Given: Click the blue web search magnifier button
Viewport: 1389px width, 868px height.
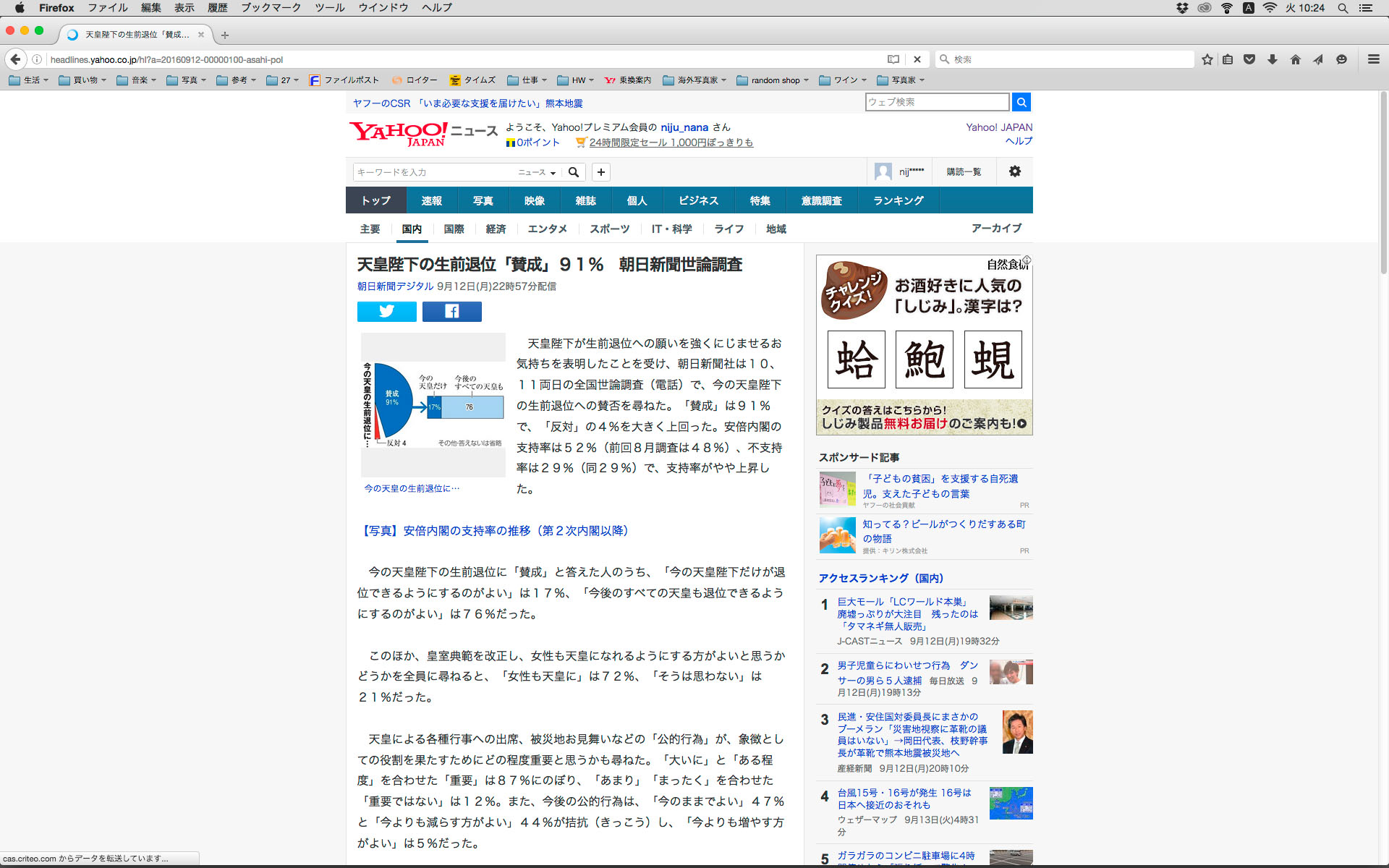Looking at the screenshot, I should point(1021,102).
